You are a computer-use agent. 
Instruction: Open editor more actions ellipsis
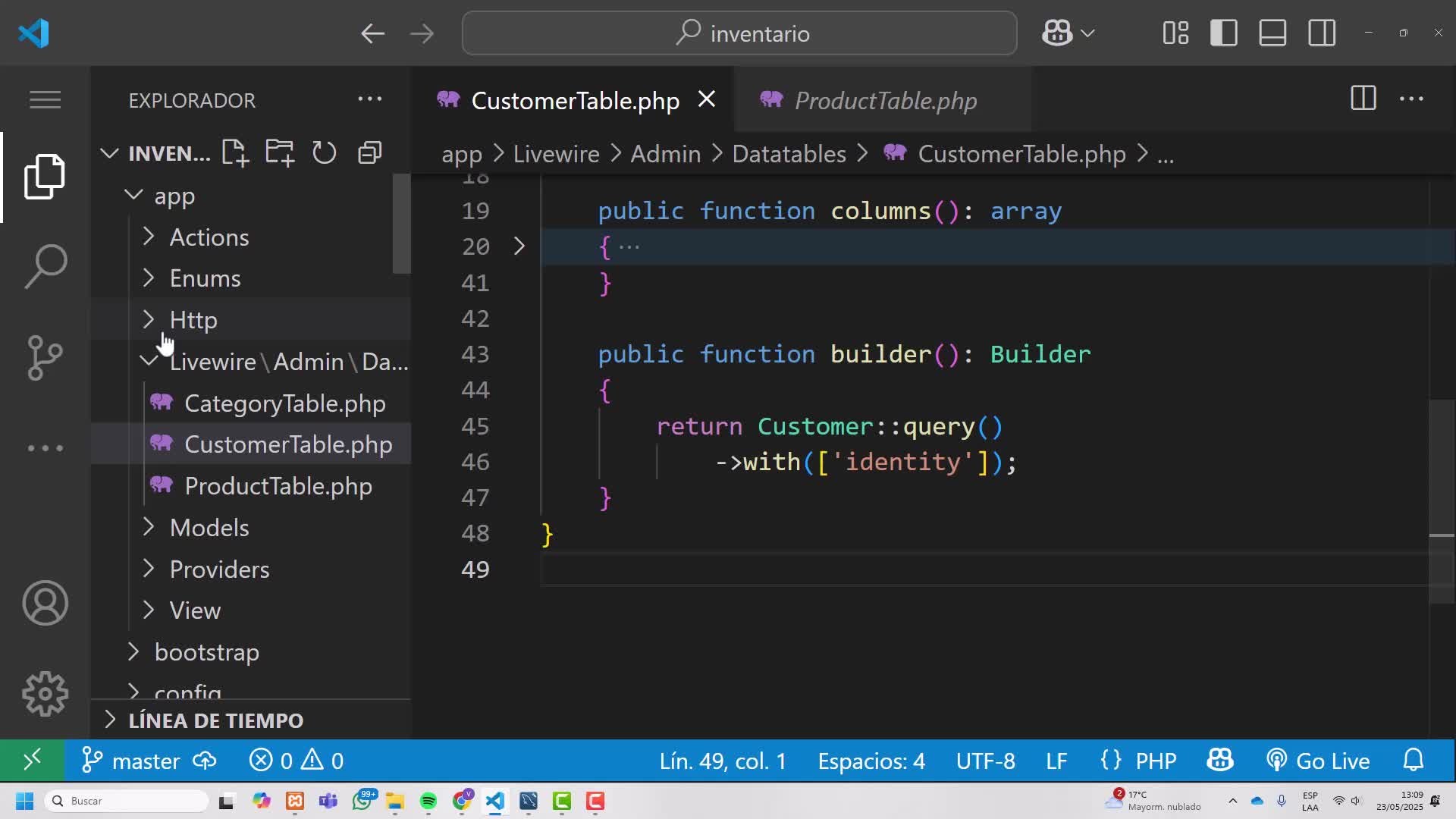tap(1411, 99)
